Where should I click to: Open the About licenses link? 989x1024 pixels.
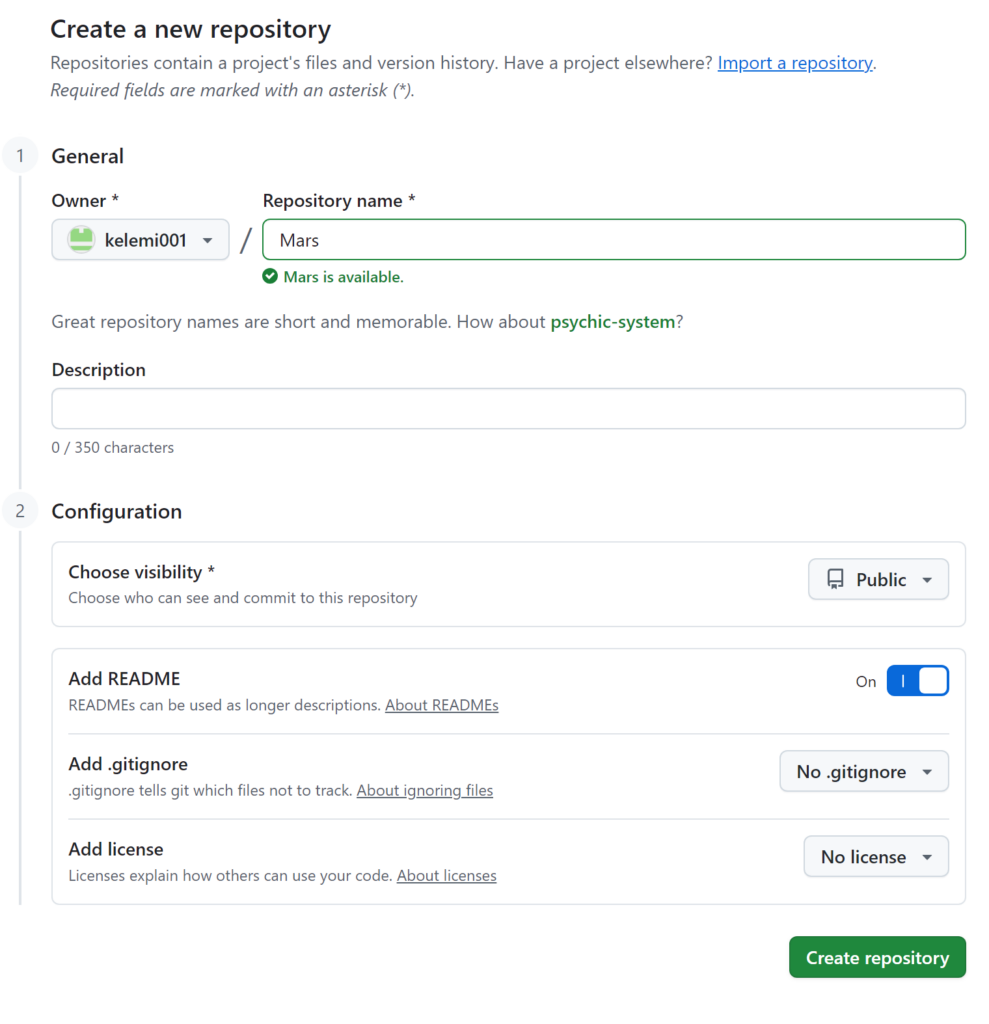[446, 875]
